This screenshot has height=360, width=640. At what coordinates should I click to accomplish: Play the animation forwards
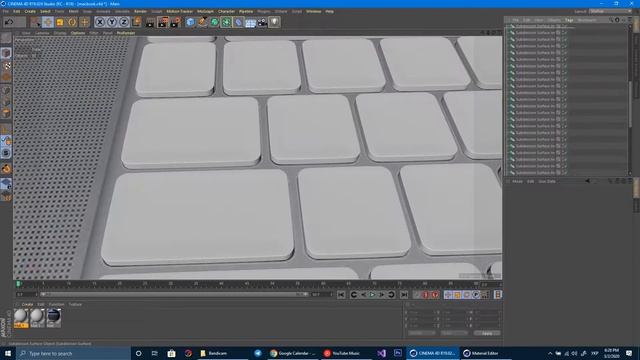[372, 295]
